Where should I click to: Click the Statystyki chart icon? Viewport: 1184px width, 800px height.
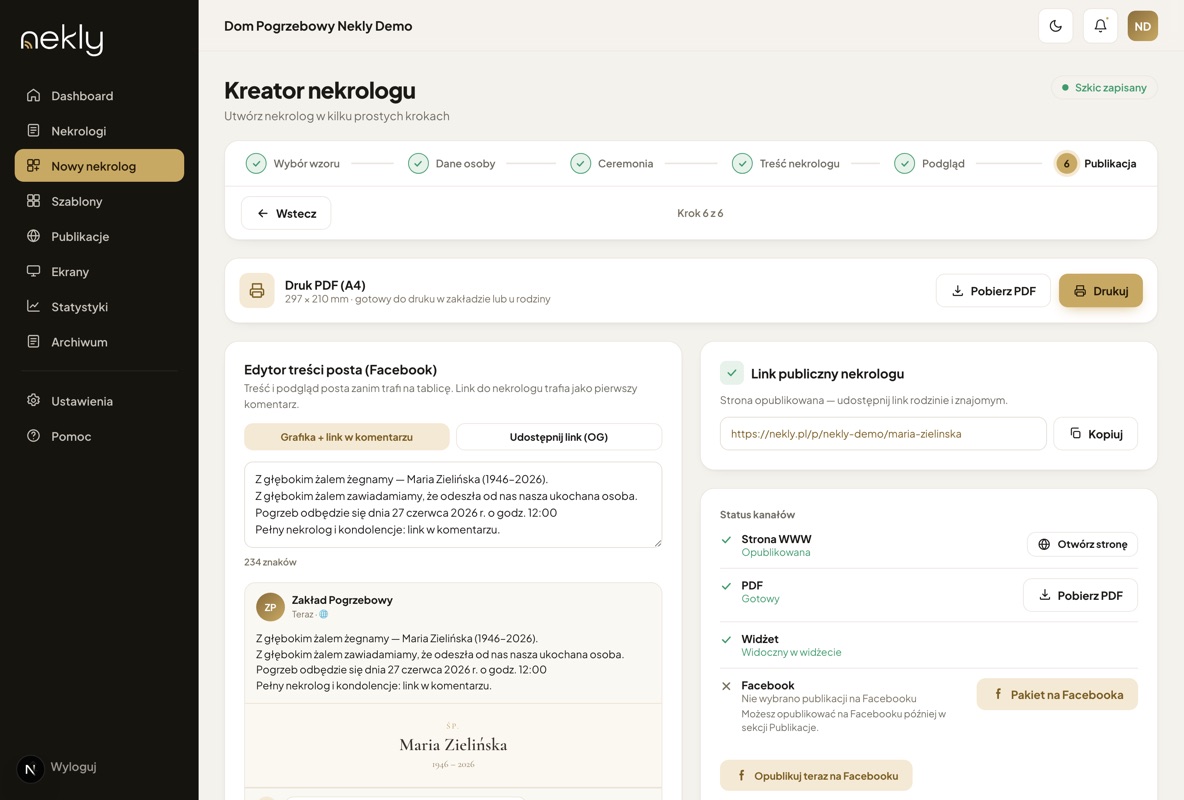33,306
